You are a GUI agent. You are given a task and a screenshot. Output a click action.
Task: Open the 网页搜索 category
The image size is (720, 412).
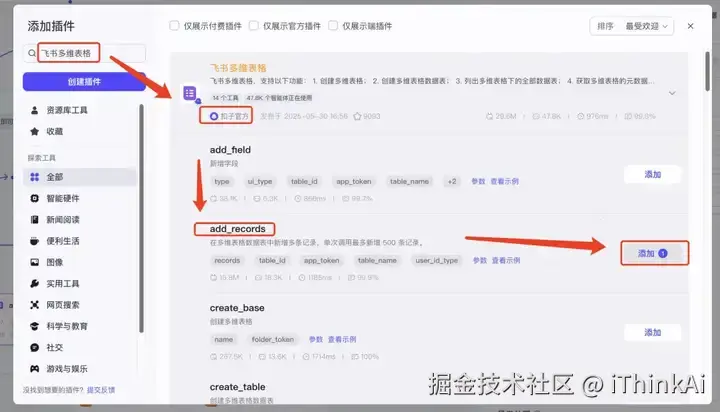click(x=80, y=305)
